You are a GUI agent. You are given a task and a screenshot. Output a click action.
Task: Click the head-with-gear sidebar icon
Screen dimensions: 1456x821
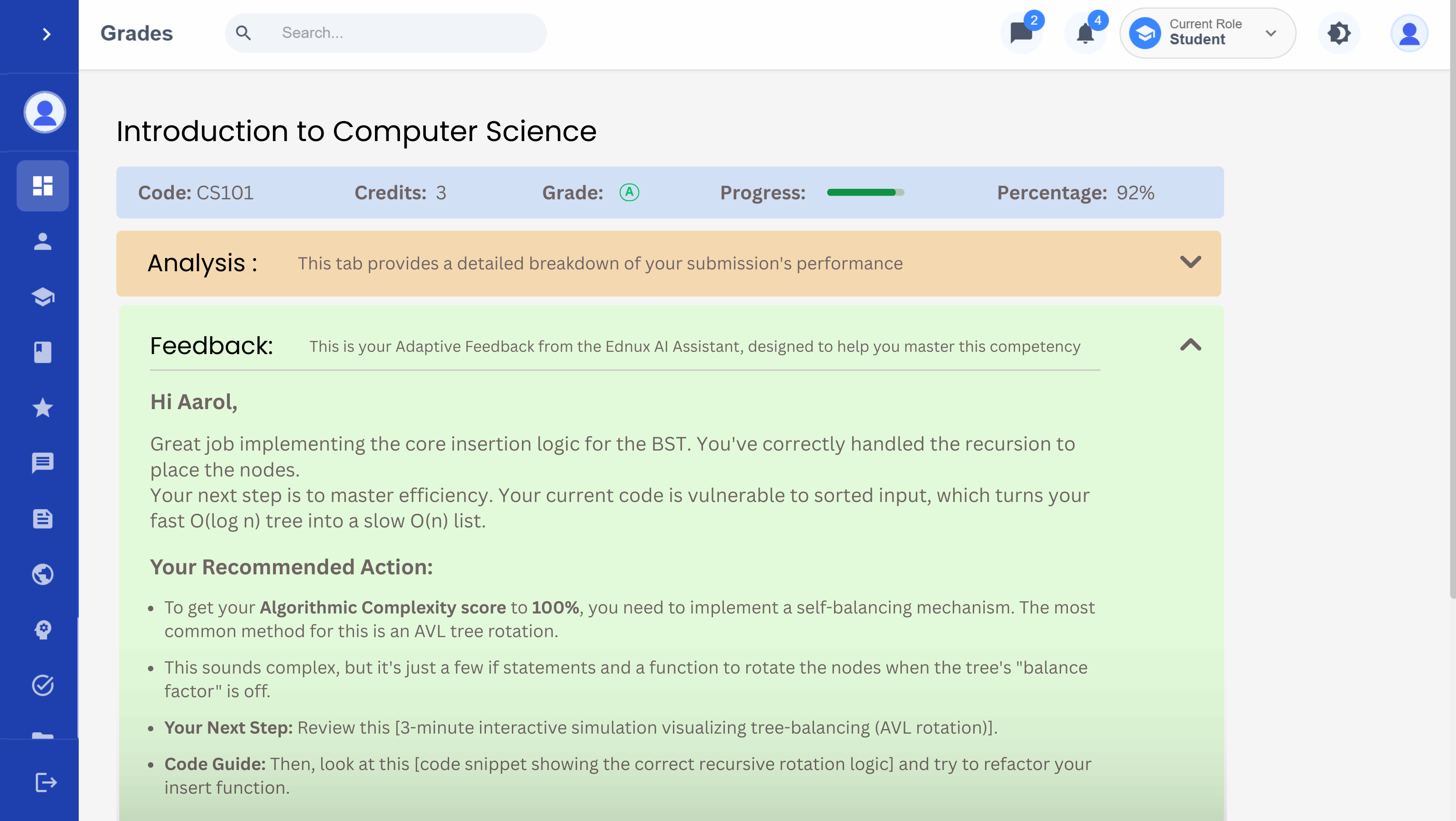(43, 629)
